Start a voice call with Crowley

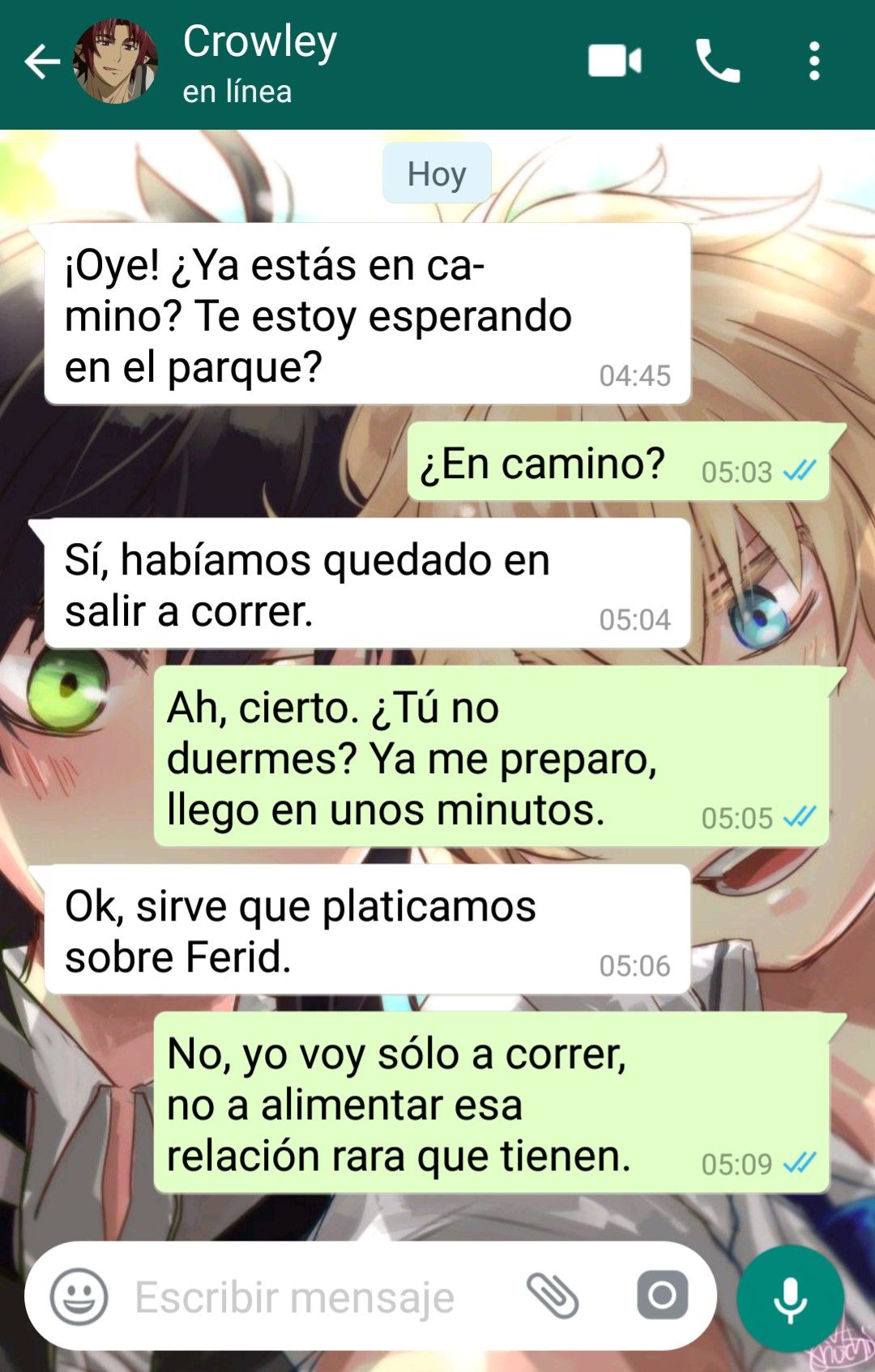[x=718, y=62]
